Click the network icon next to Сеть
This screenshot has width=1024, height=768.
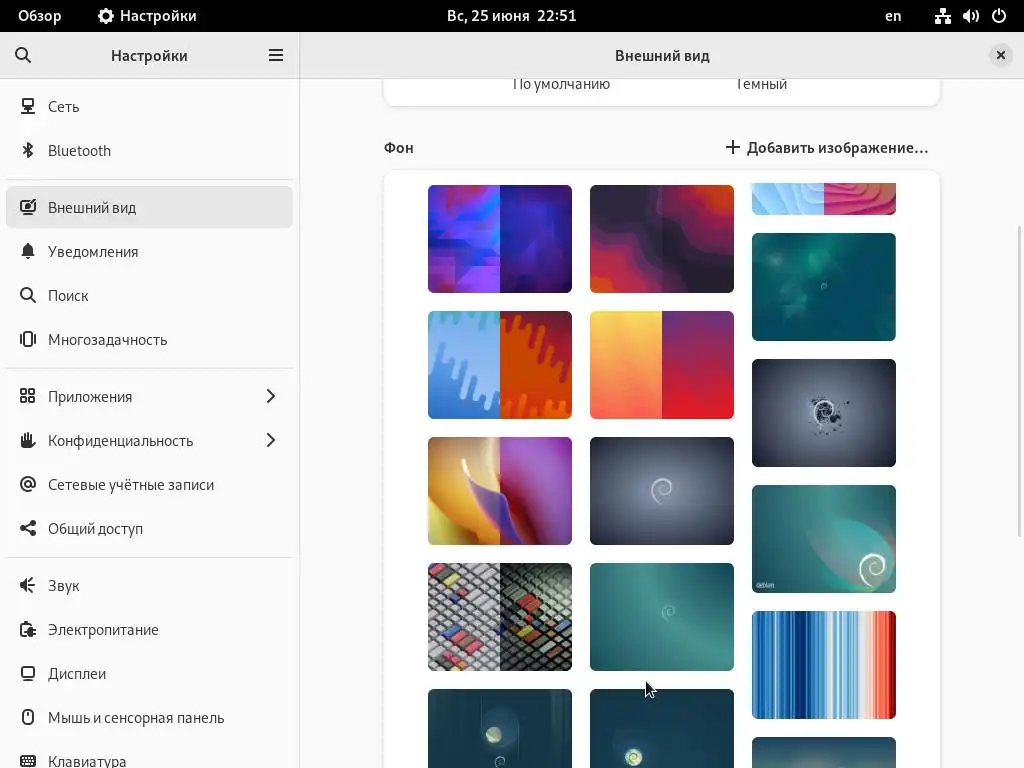click(x=27, y=106)
